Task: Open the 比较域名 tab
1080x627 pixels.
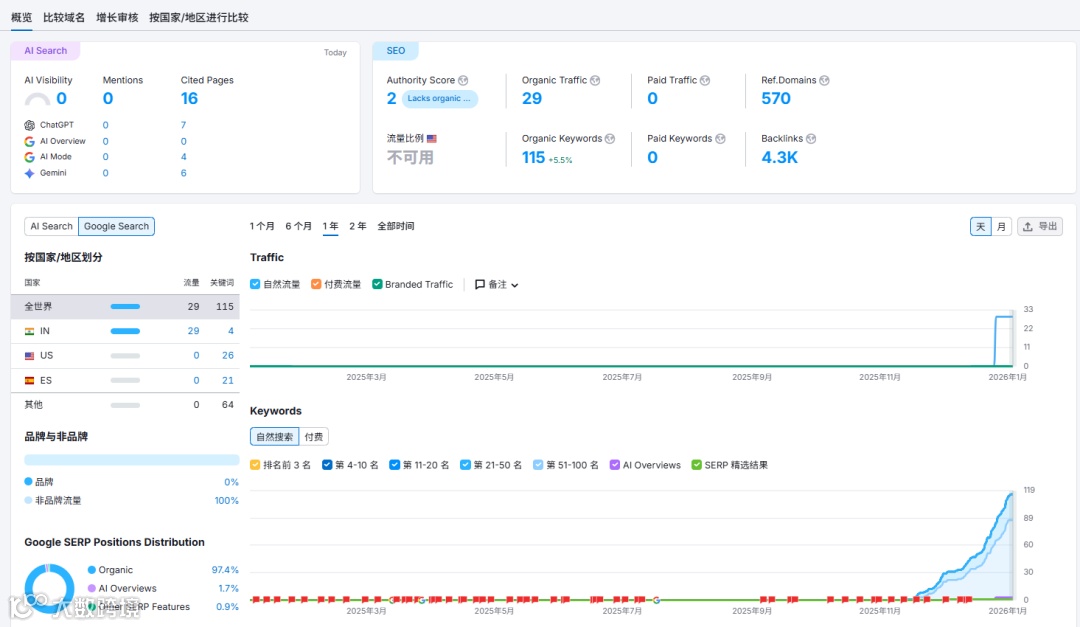Action: tap(64, 17)
